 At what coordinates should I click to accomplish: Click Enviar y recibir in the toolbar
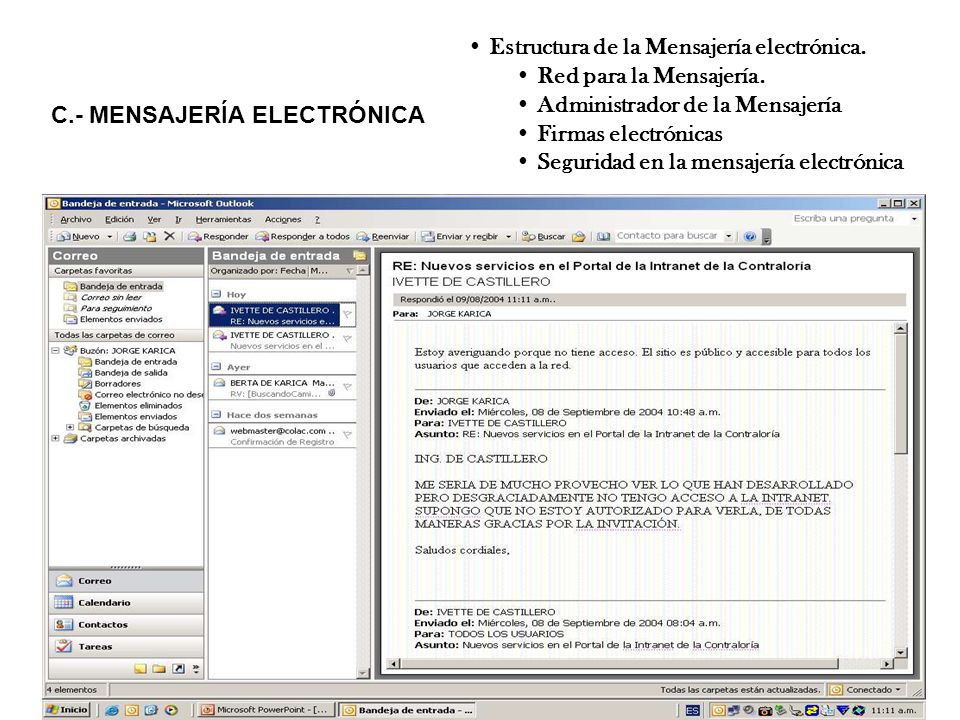coord(459,236)
